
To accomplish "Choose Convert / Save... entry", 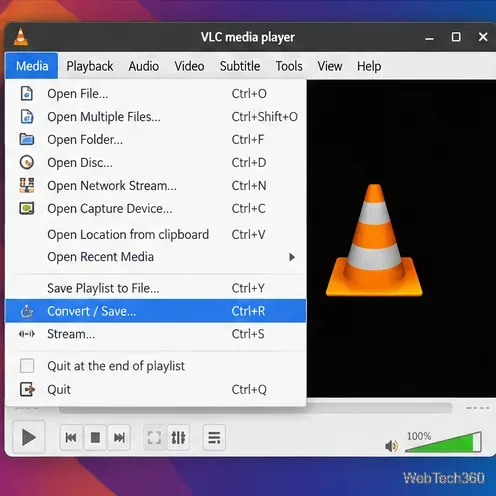I will pos(156,311).
